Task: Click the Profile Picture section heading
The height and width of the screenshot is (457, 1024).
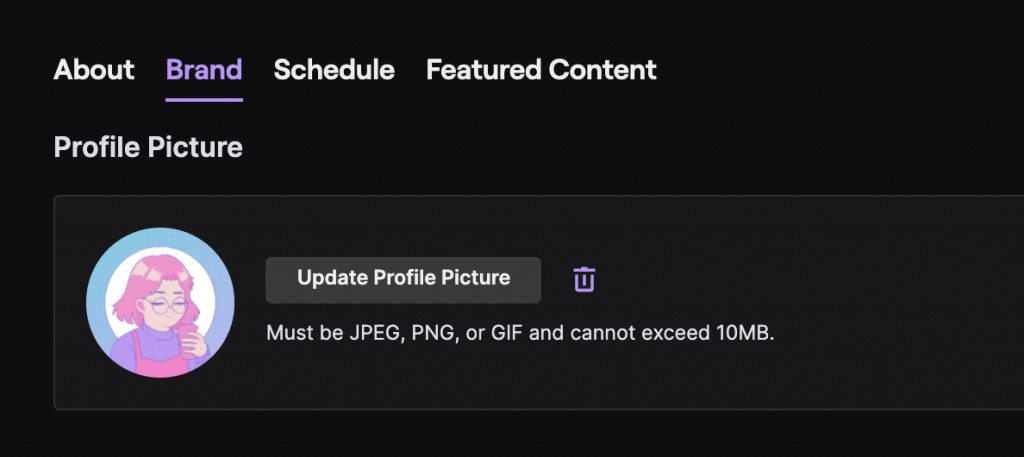Action: [x=148, y=148]
